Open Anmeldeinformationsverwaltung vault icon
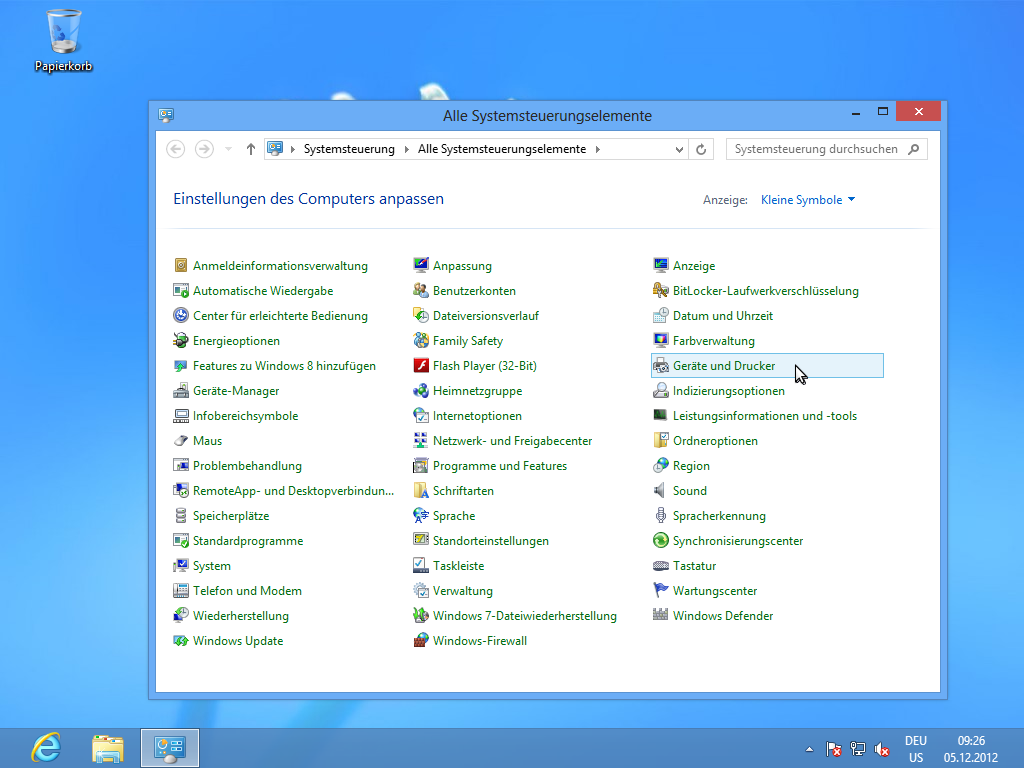Viewport: 1024px width, 768px height. coord(181,265)
